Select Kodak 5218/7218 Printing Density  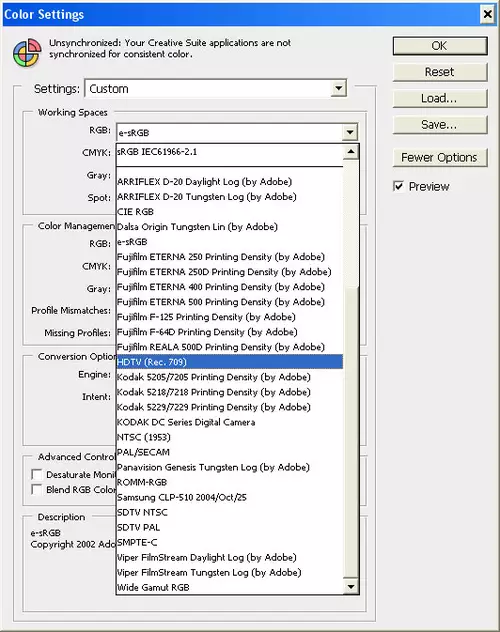click(230, 392)
